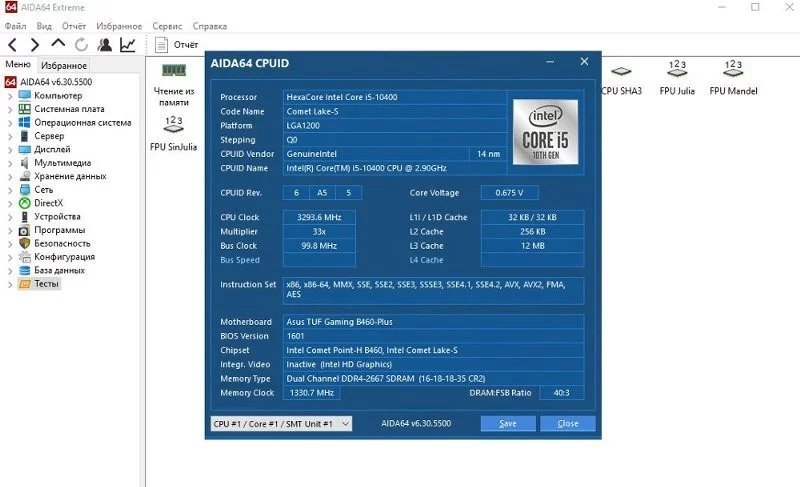The width and height of the screenshot is (800, 487).
Task: Open the FPU SinJulia benchmark icon
Action: (173, 134)
